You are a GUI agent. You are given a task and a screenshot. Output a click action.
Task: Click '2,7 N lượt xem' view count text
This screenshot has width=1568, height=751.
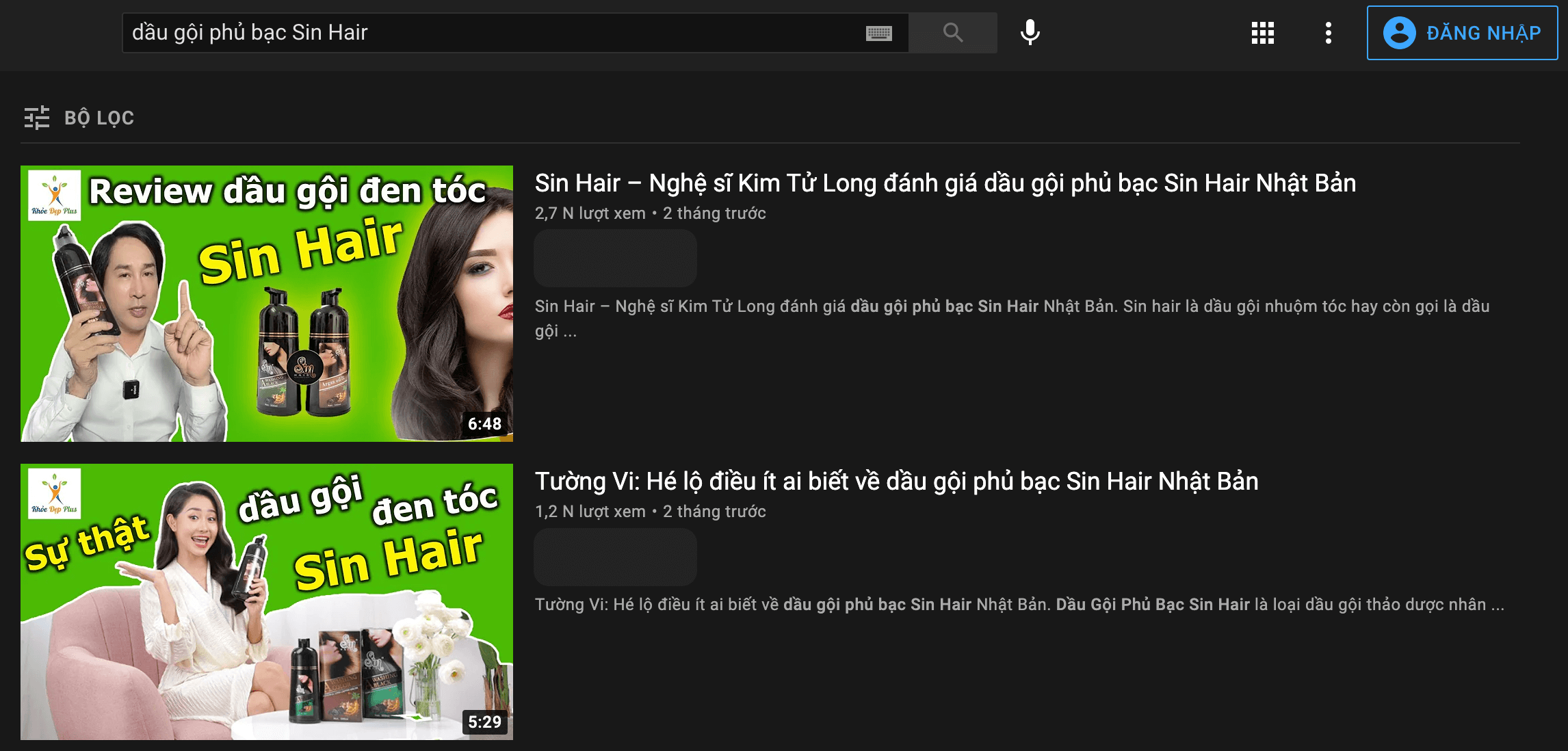point(590,213)
